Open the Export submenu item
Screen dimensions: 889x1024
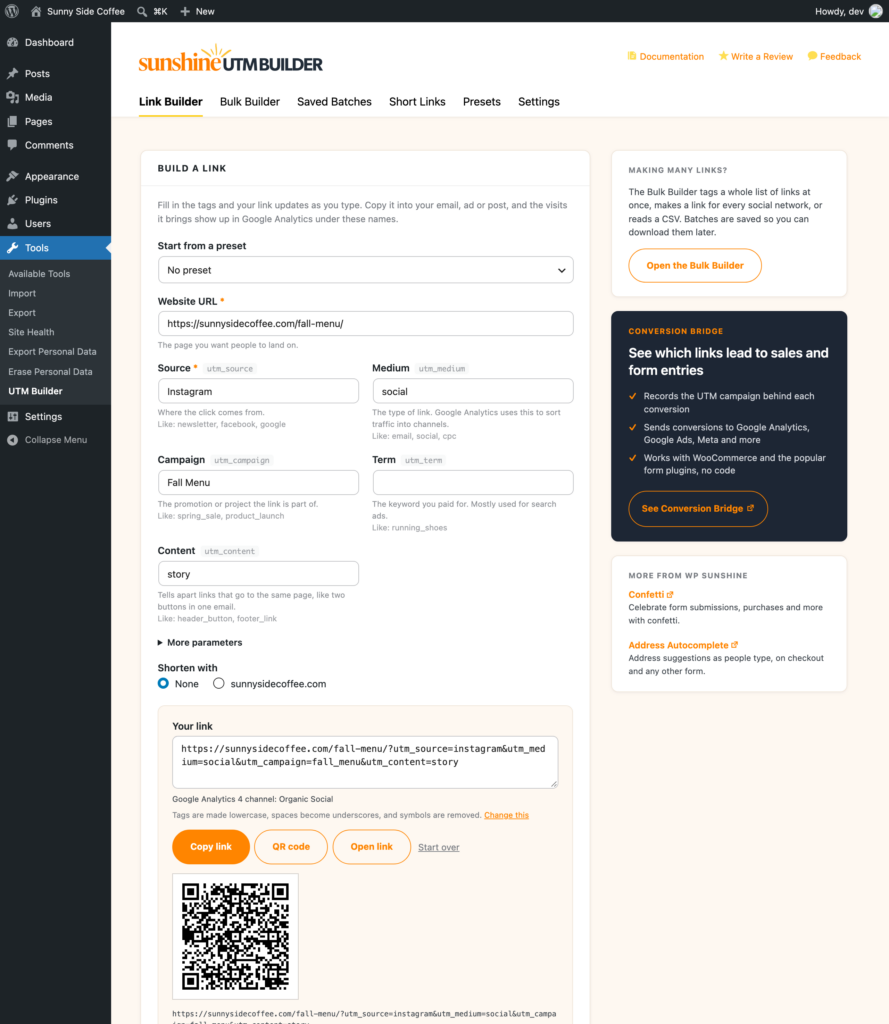pyautogui.click(x=22, y=313)
